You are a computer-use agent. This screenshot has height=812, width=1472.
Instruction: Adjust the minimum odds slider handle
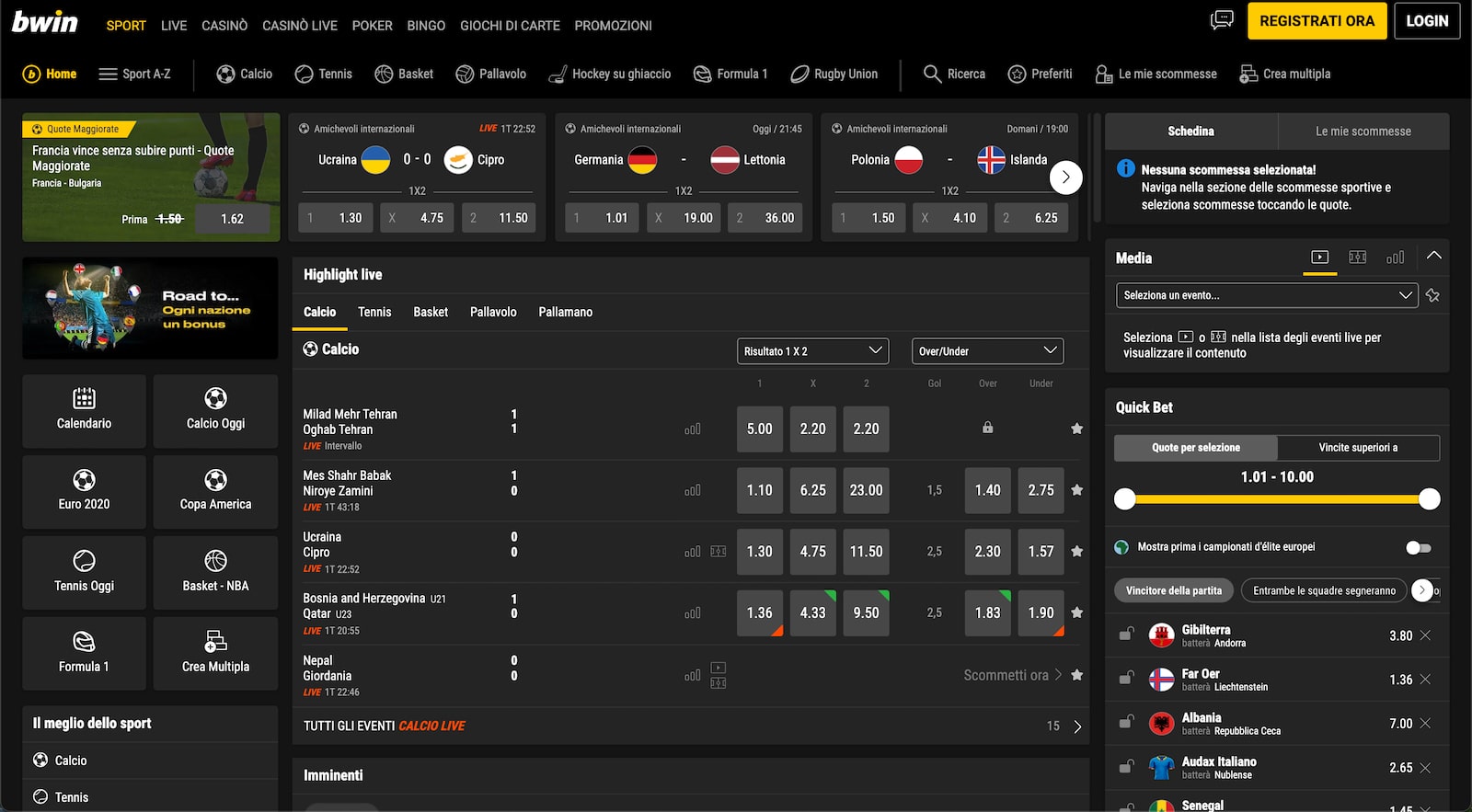[x=1125, y=499]
